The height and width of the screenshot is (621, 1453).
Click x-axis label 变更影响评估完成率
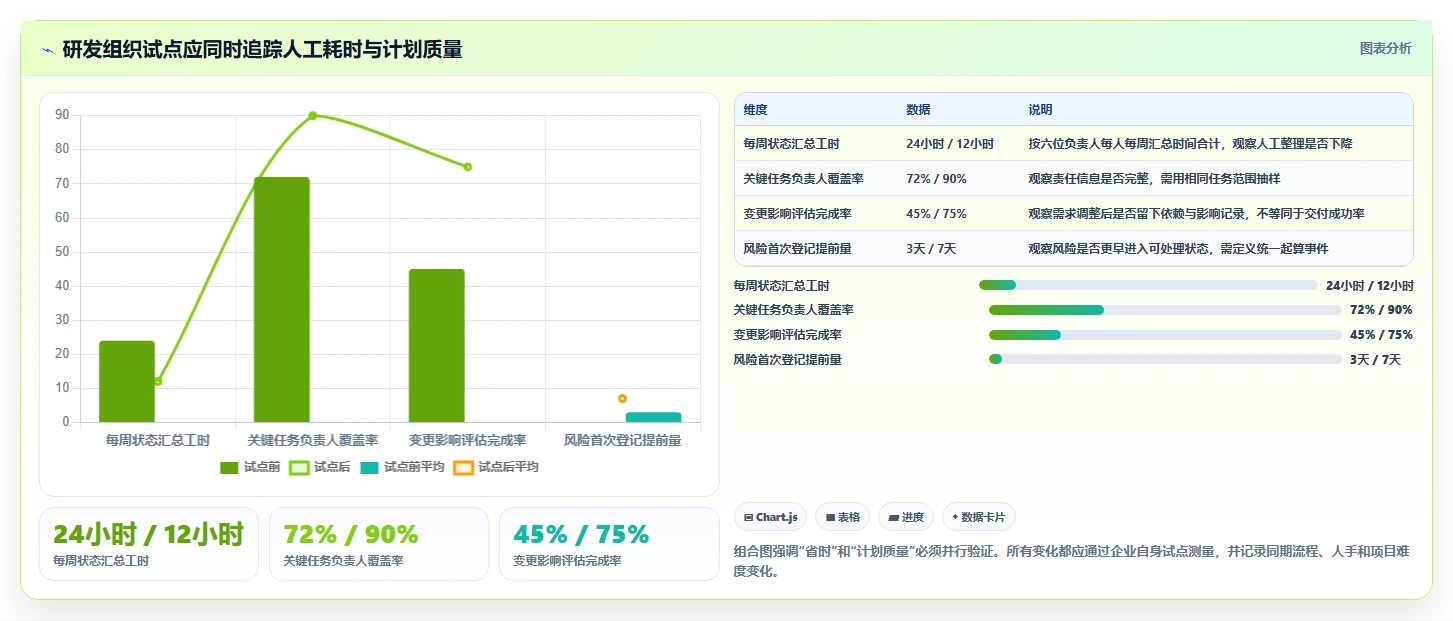(467, 440)
